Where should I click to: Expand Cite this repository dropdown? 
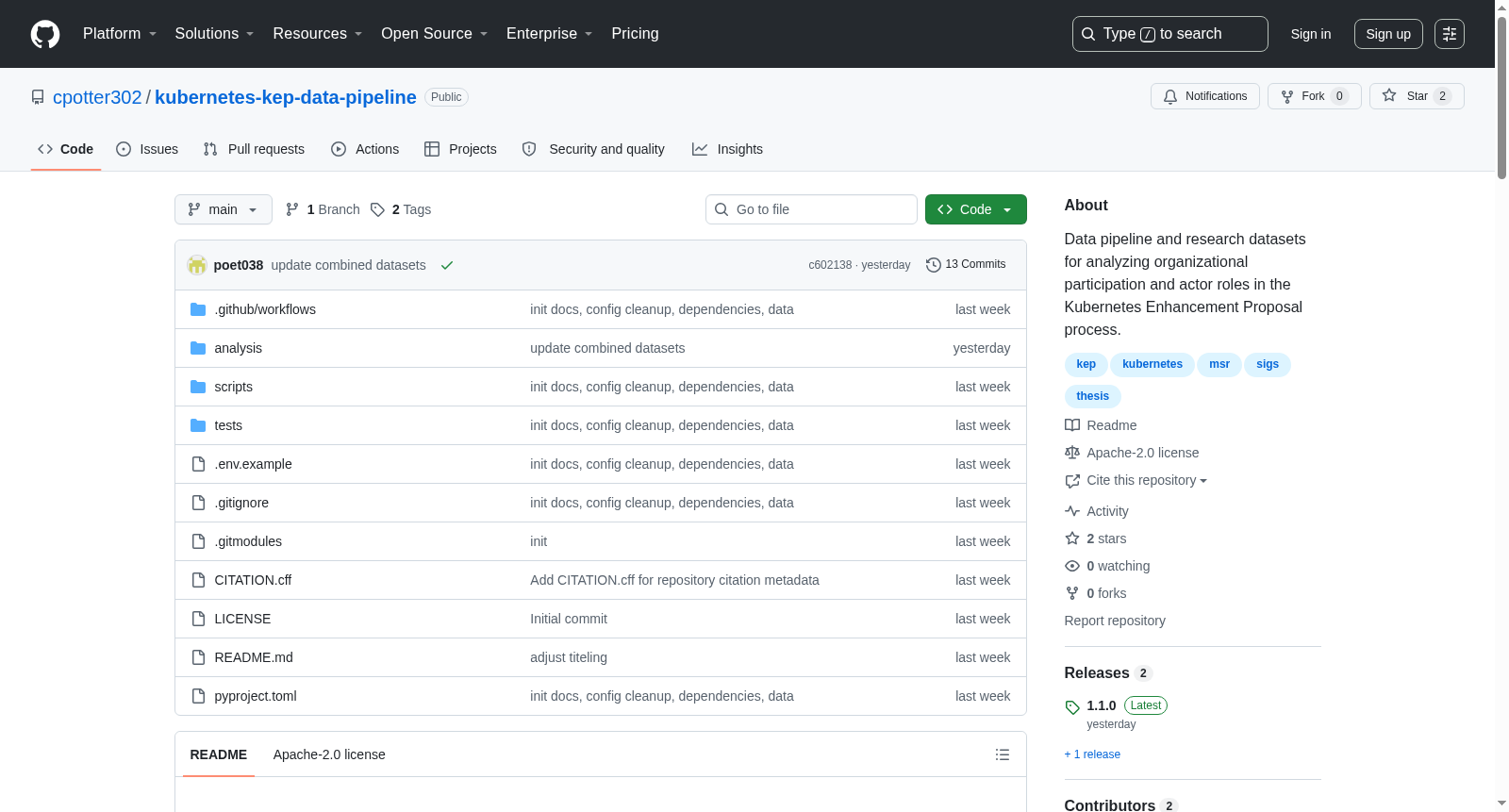click(x=1147, y=480)
